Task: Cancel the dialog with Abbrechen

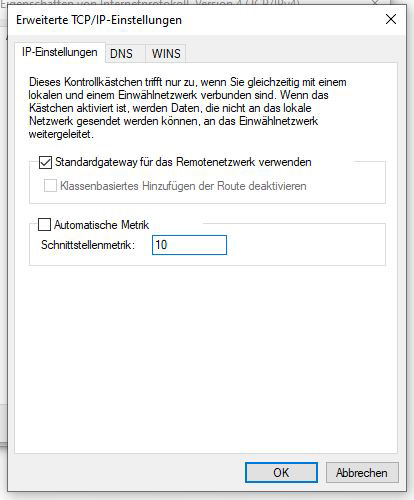Action: click(362, 472)
